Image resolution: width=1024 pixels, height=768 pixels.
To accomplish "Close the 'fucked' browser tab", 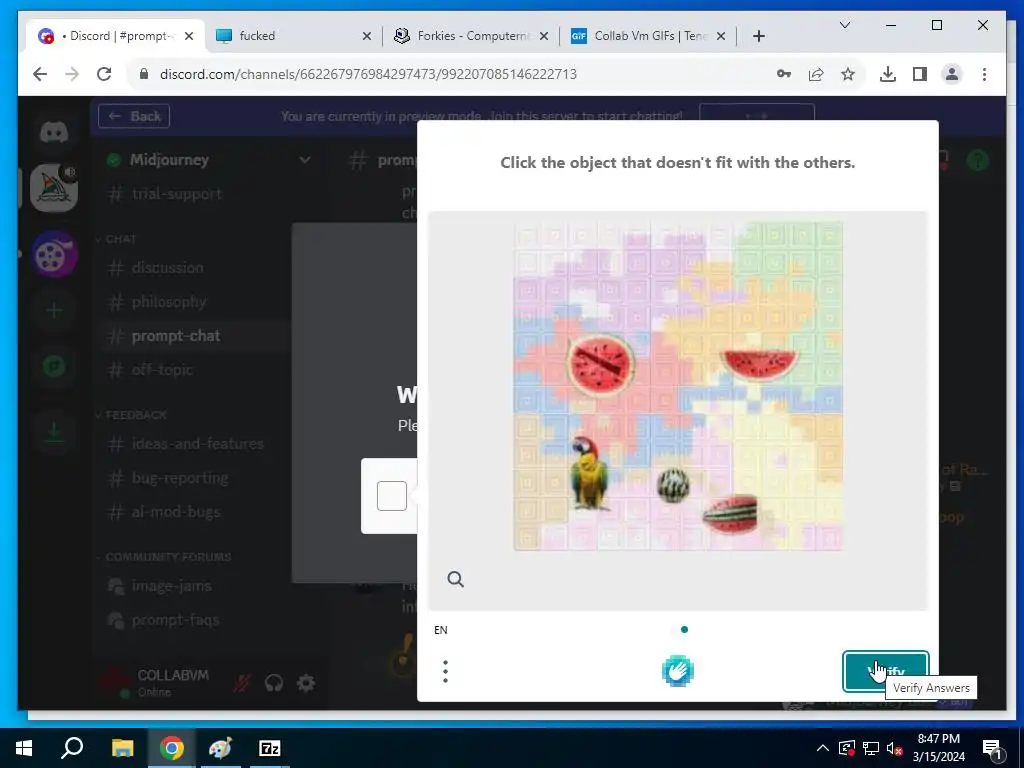I will (x=367, y=36).
